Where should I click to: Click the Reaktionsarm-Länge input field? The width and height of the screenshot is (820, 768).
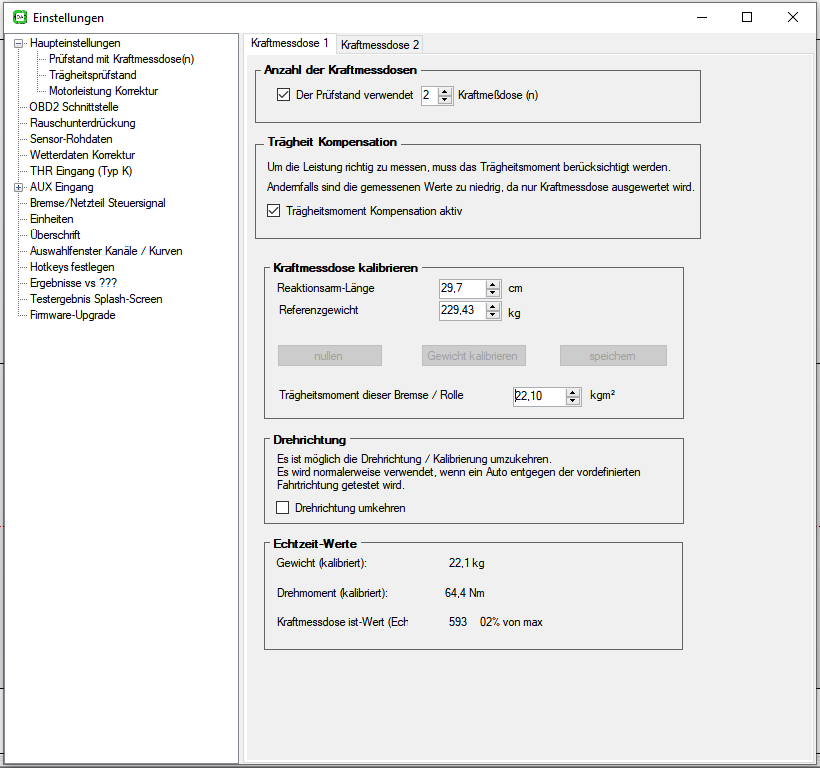[x=463, y=289]
